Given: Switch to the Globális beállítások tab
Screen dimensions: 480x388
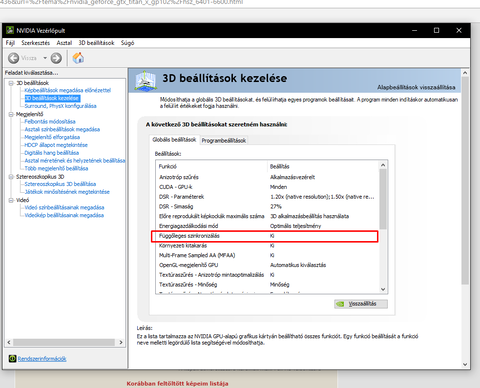Looking at the screenshot, I should pos(174,140).
